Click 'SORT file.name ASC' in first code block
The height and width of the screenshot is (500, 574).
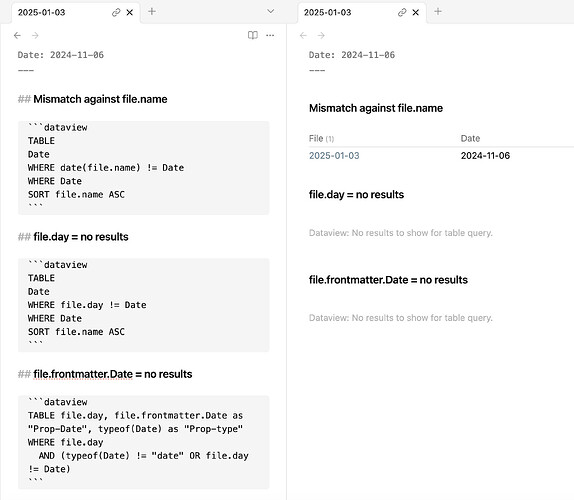(x=76, y=194)
